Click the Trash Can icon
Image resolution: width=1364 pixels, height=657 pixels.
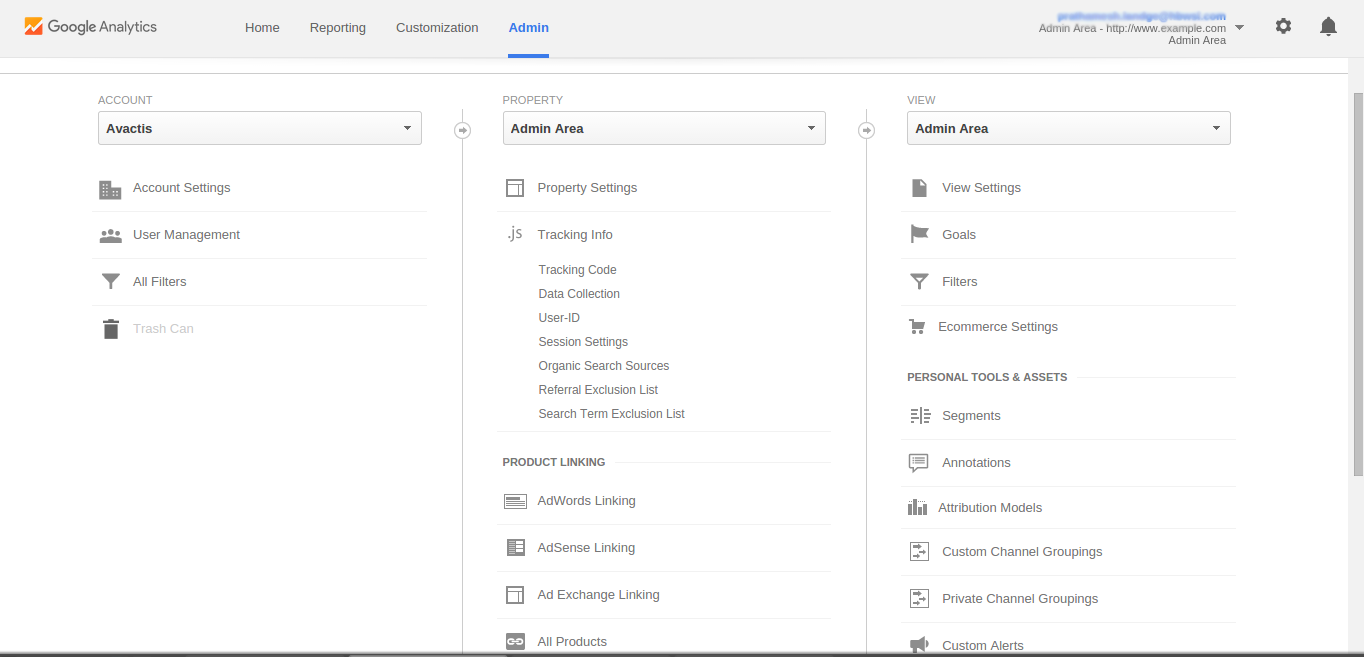(x=110, y=329)
